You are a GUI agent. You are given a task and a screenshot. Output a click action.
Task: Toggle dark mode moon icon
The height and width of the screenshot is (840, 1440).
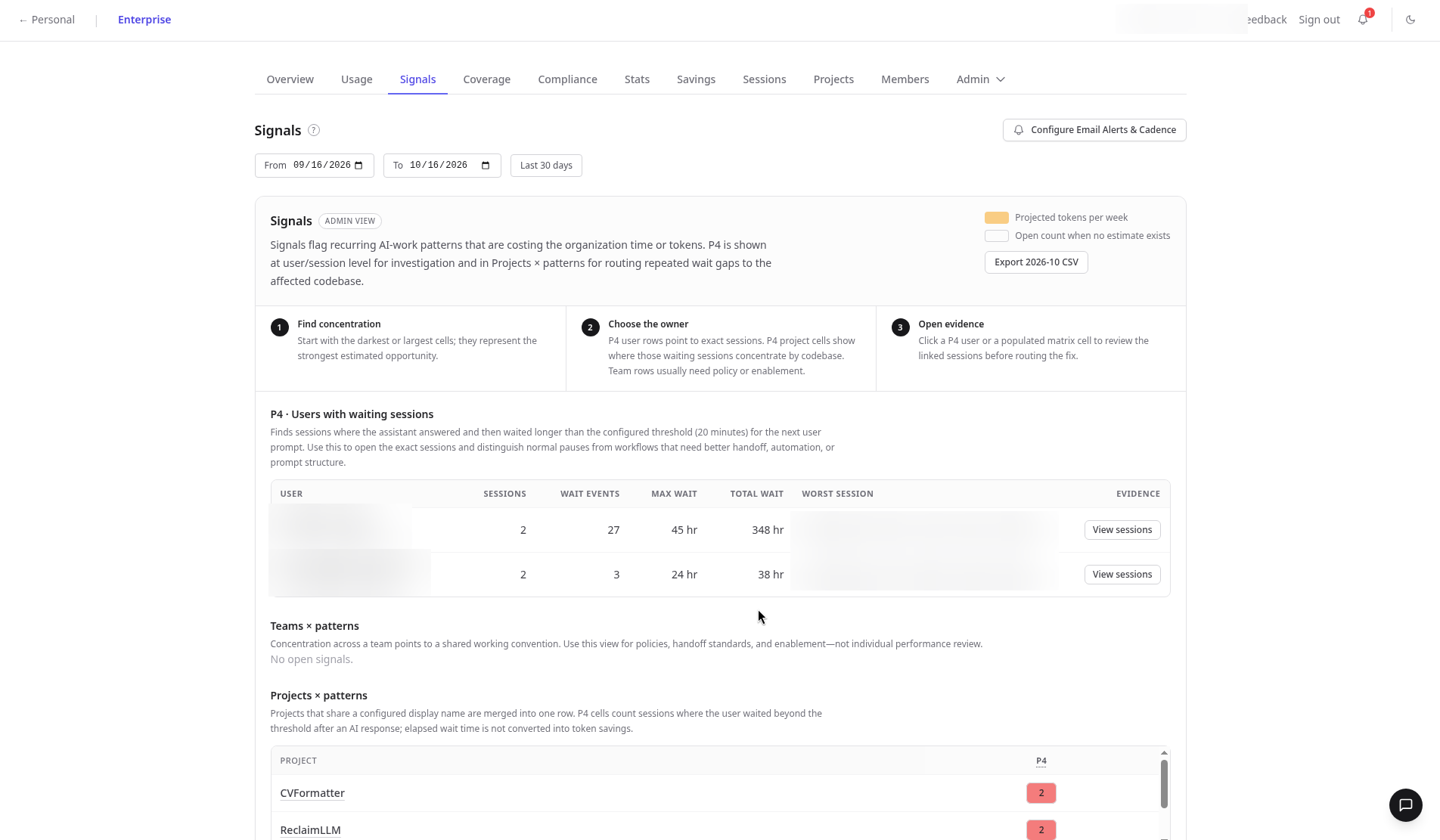(x=1411, y=20)
